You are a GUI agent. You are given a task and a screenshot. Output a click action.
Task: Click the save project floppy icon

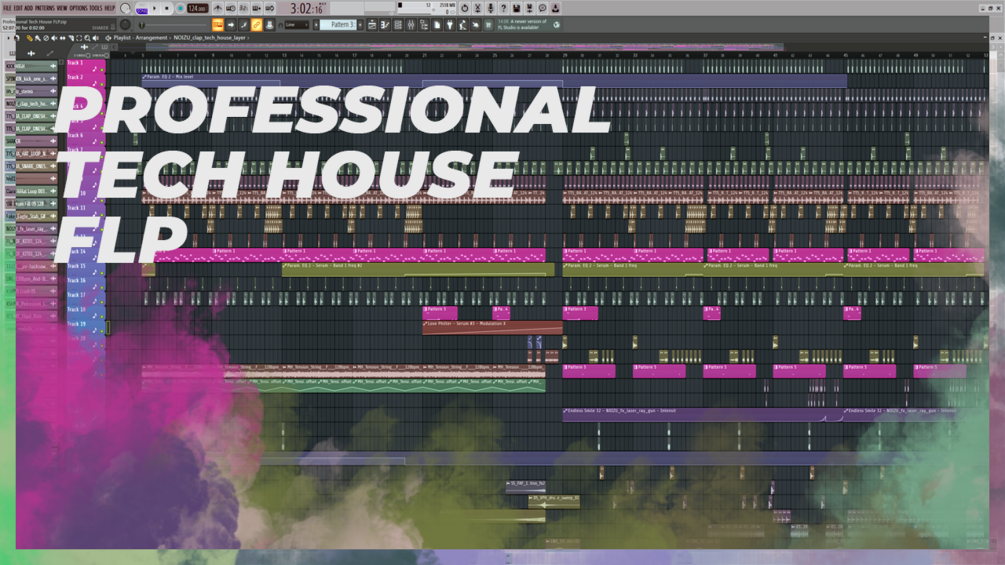coord(516,8)
